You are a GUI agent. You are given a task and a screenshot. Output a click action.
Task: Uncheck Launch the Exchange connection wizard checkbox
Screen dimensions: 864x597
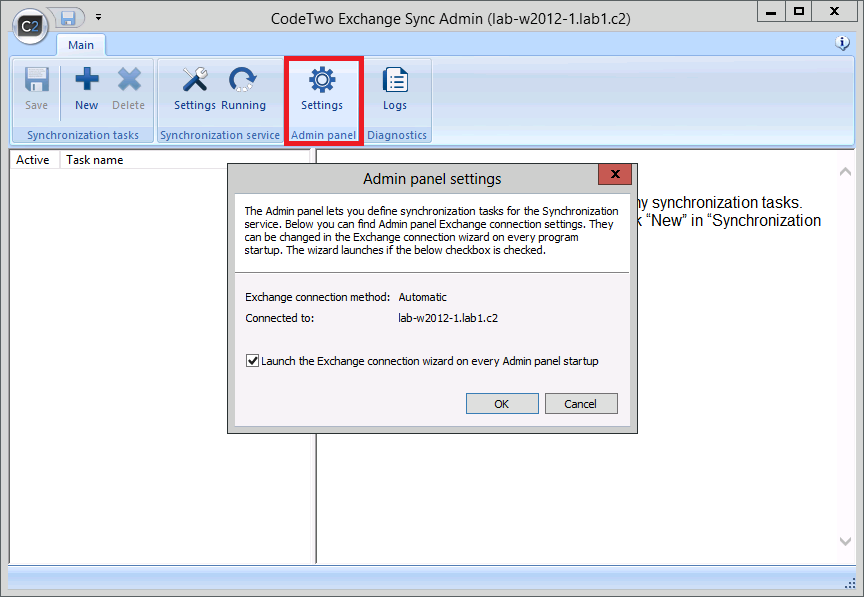tap(252, 361)
